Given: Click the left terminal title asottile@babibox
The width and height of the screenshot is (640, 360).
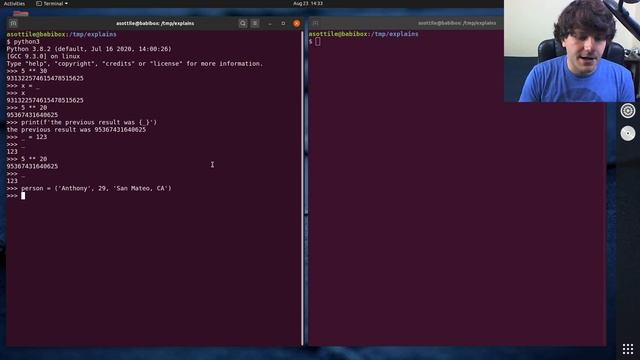Looking at the screenshot, I should point(155,23).
